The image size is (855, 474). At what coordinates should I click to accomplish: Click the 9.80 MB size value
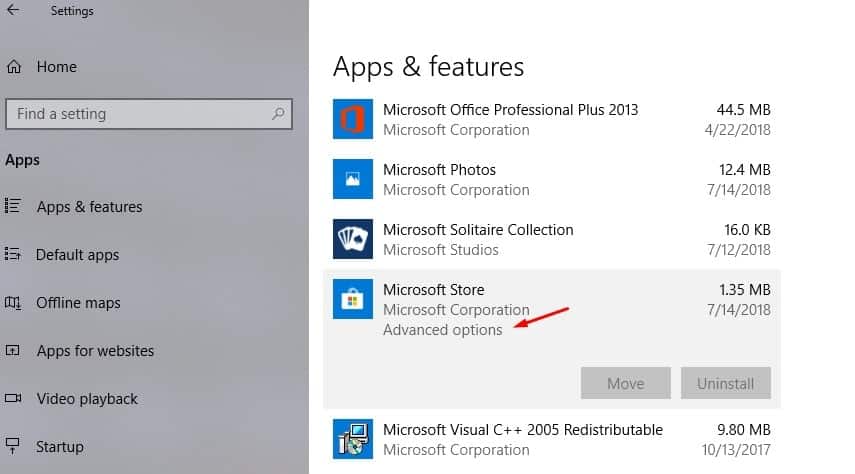tap(744, 430)
